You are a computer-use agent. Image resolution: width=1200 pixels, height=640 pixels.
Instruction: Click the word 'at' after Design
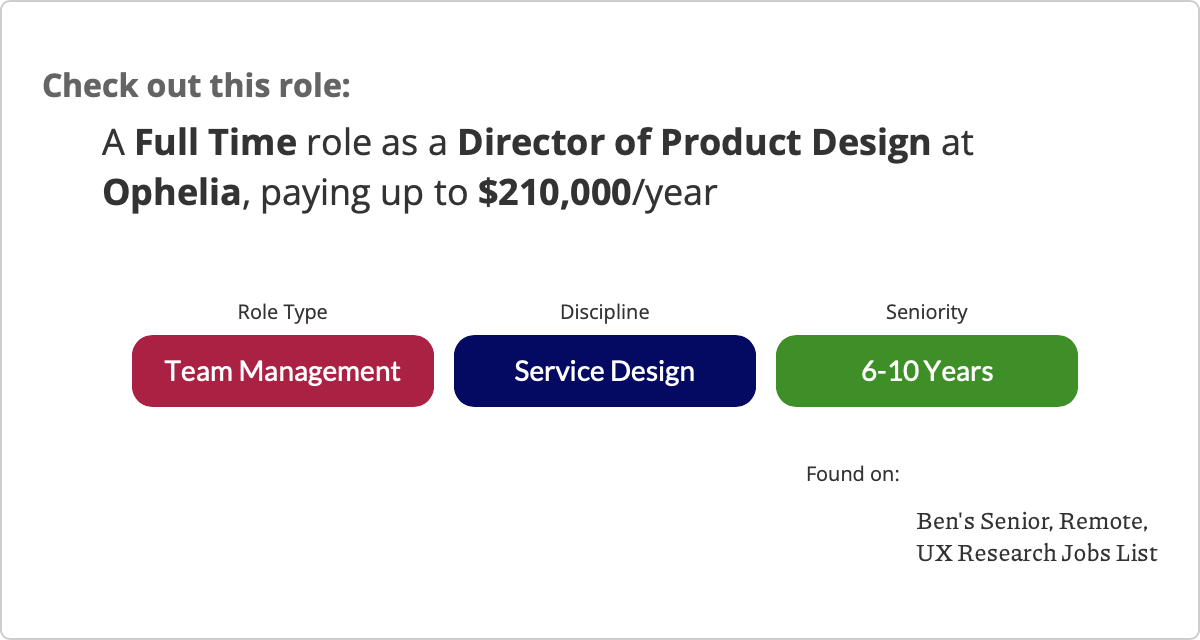[957, 144]
